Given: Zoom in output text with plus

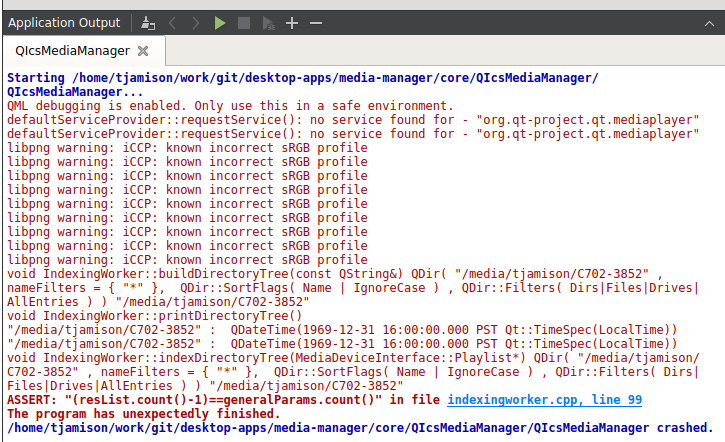Looking at the screenshot, I should point(292,23).
